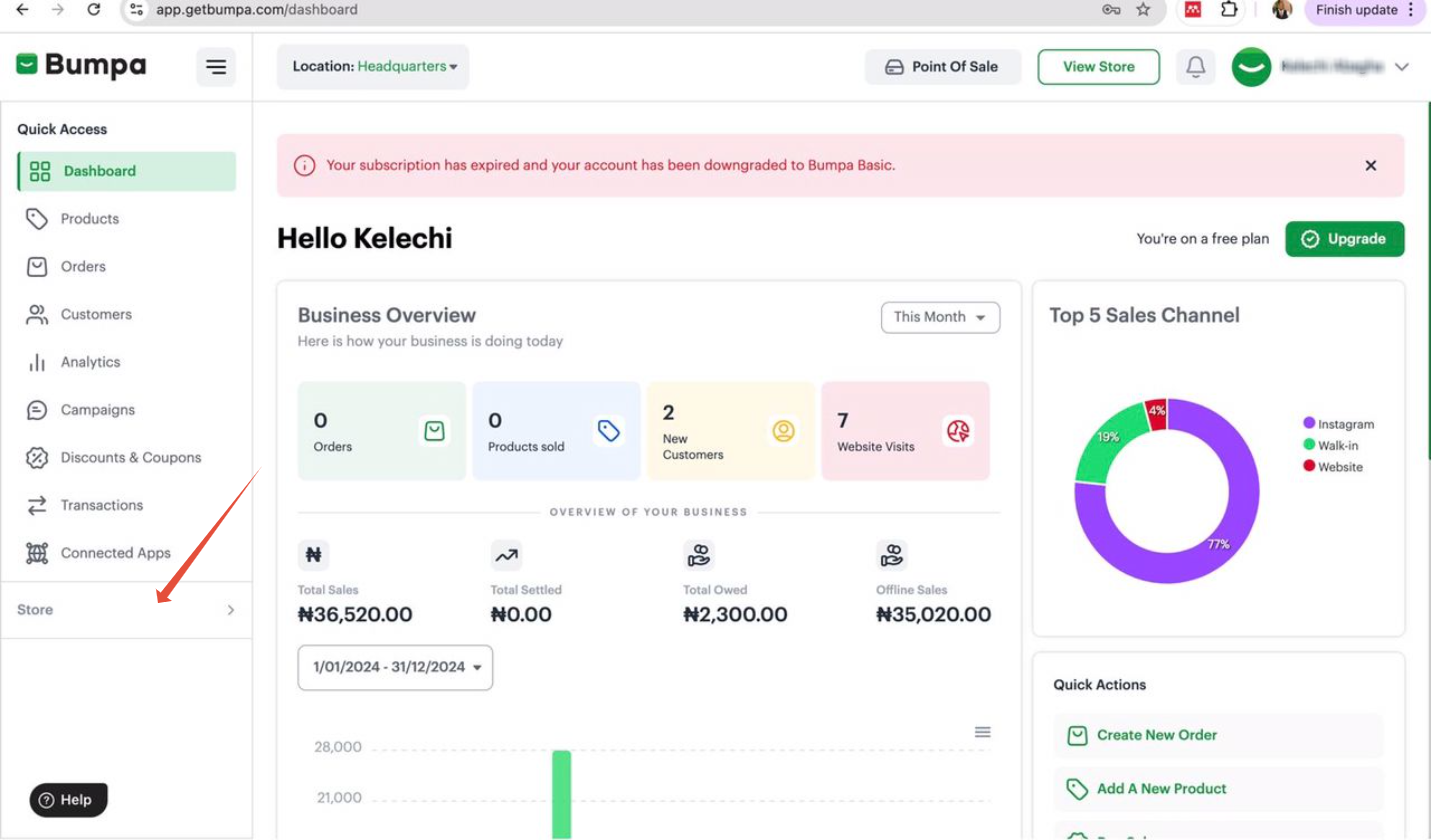Reload the page in the browser

click(x=93, y=9)
